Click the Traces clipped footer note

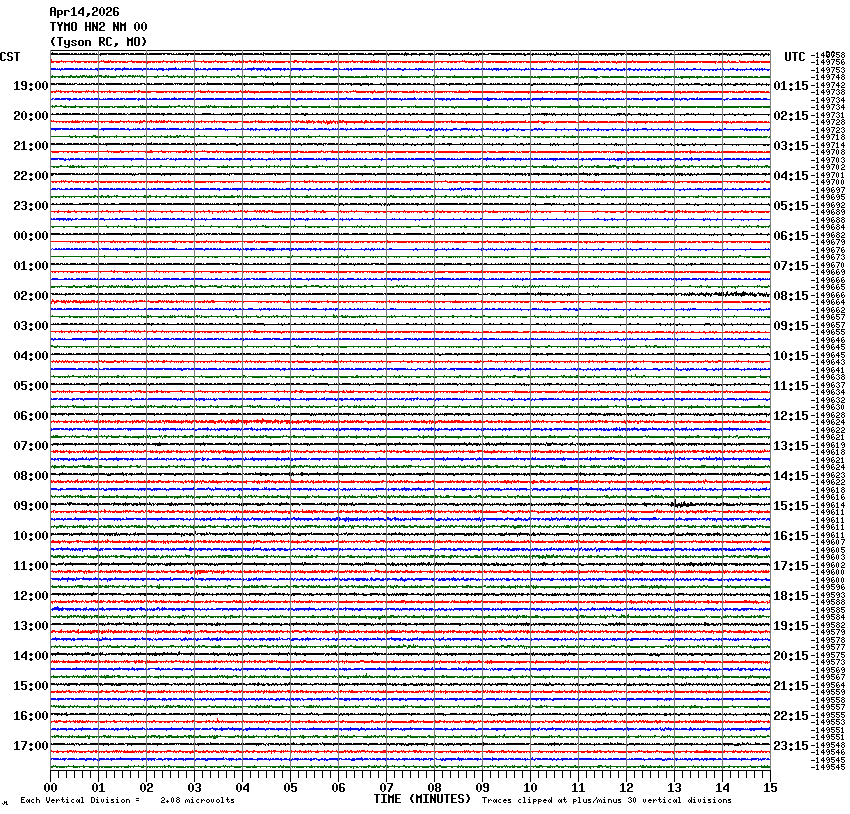click(606, 800)
